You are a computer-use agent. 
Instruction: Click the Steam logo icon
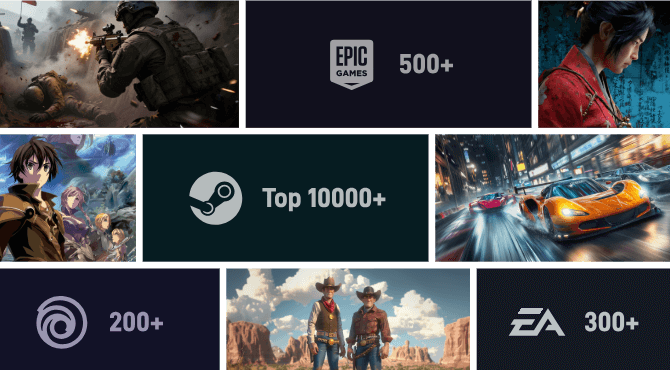coord(215,198)
